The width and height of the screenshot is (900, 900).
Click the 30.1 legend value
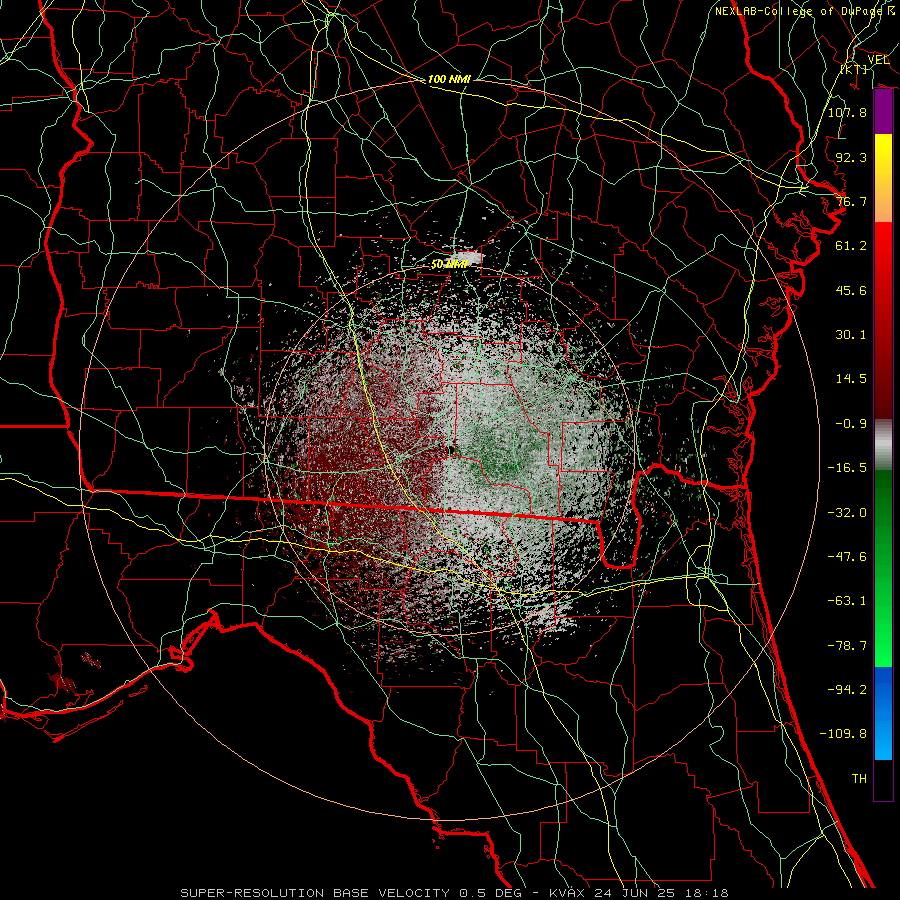coord(851,335)
